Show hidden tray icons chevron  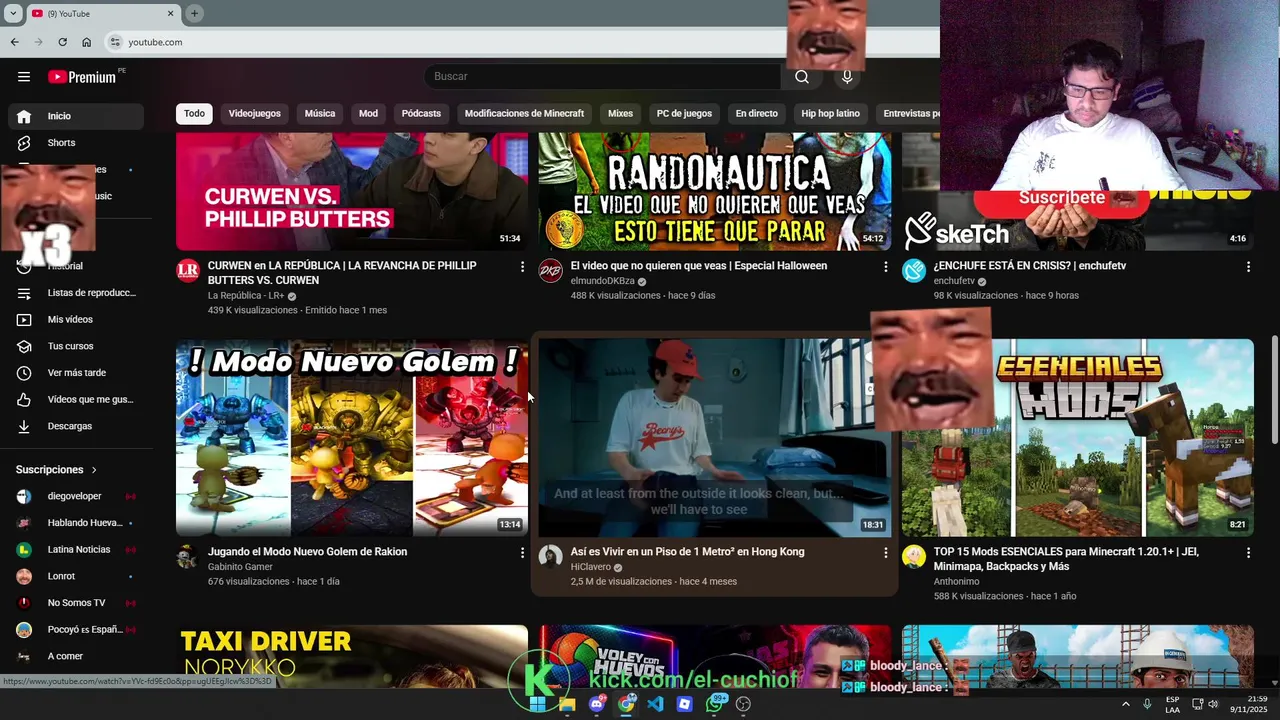[x=1125, y=704]
